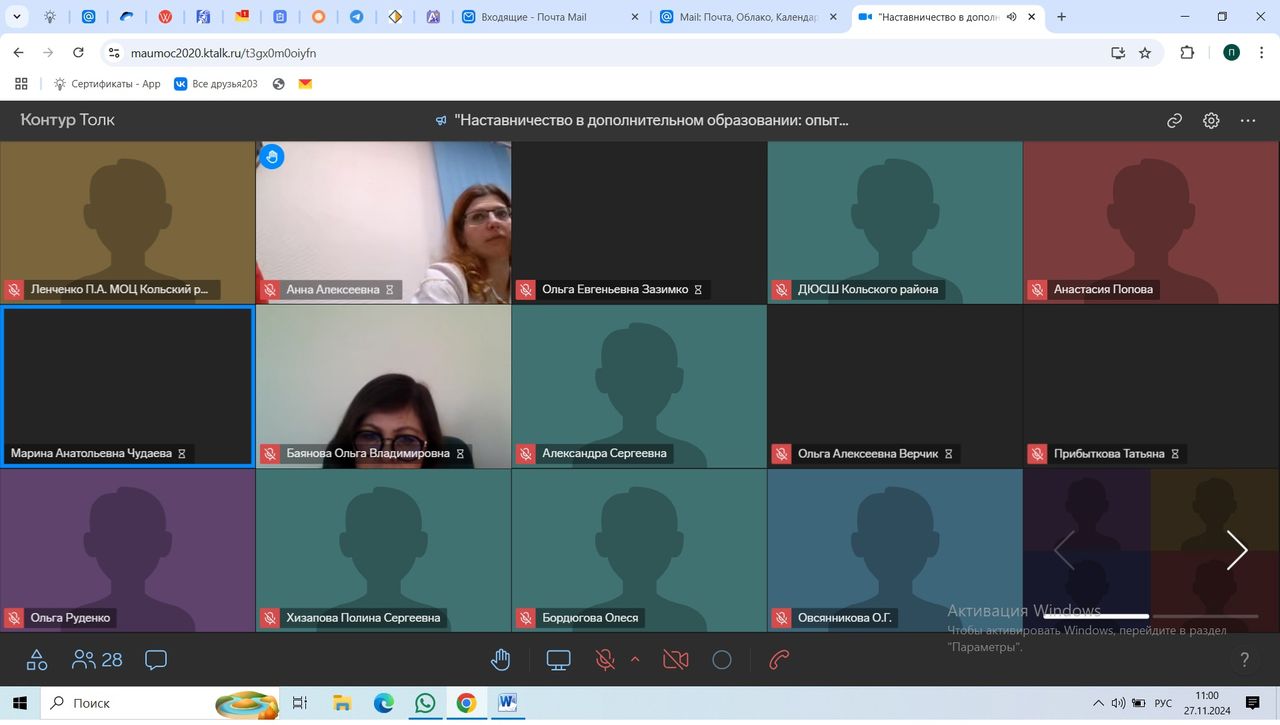
Task: Switch to Входящие - Почта Mail tab
Action: pos(548,17)
